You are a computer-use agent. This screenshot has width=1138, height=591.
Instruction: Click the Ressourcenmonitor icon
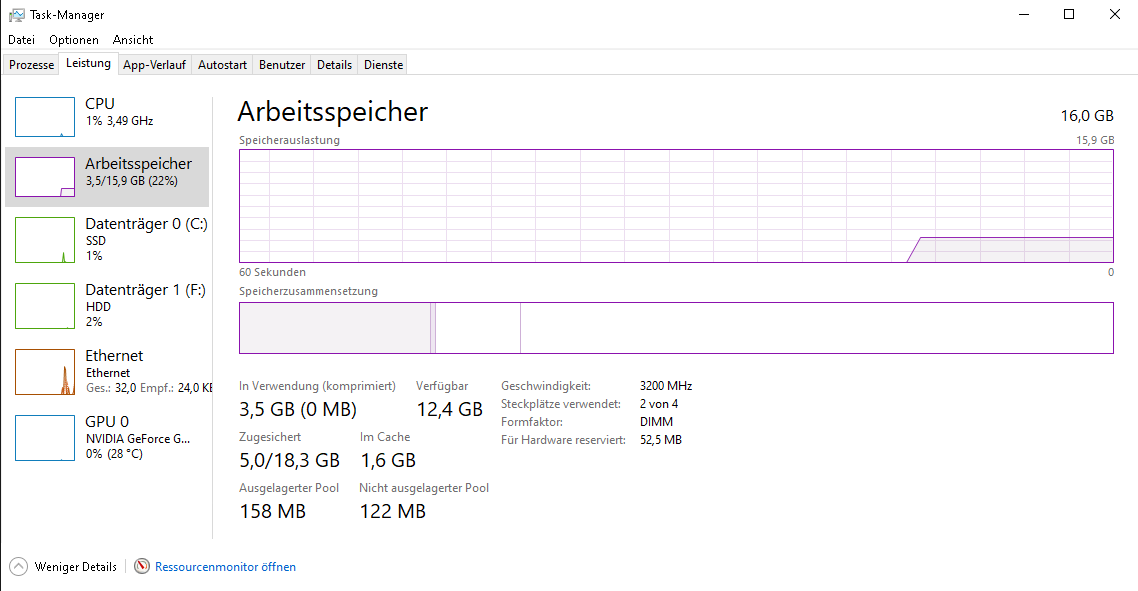142,567
